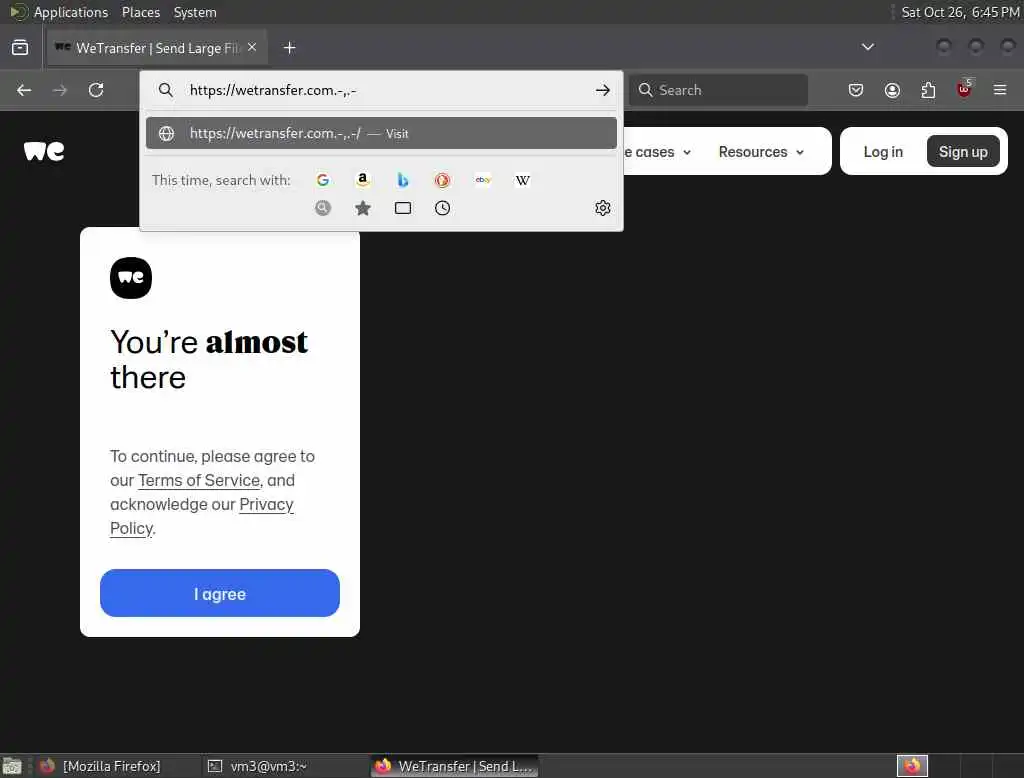Open the Firefox View icon
The width and height of the screenshot is (1024, 778).
tap(20, 48)
